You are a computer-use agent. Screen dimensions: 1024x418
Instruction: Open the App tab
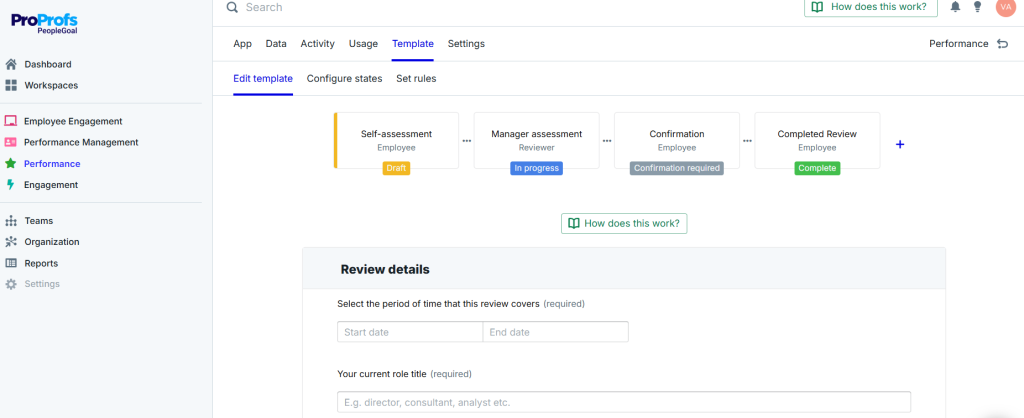pos(242,44)
